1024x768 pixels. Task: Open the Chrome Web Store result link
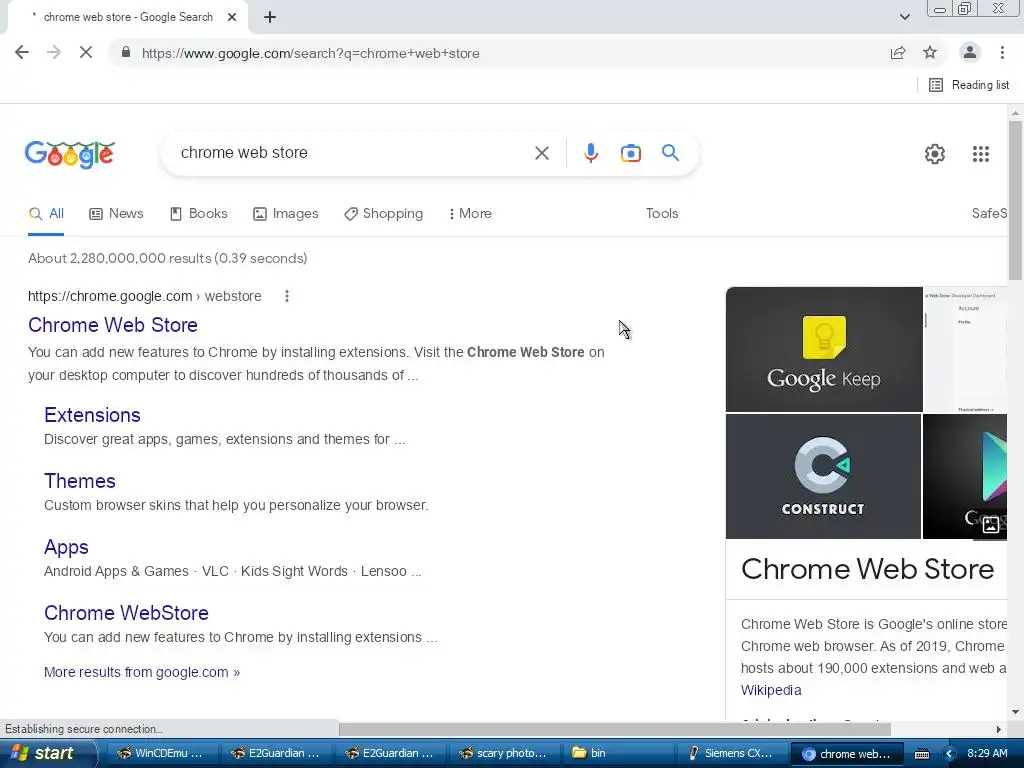point(113,325)
